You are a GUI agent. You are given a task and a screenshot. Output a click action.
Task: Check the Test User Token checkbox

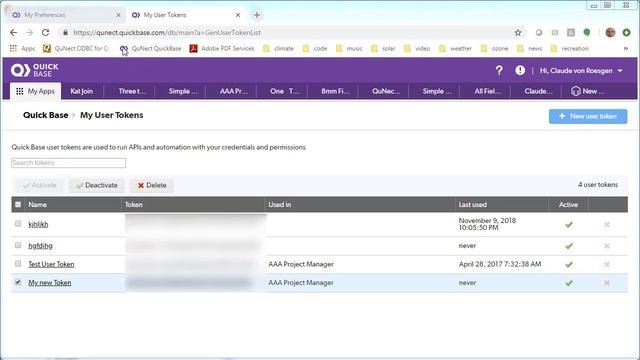[18, 263]
